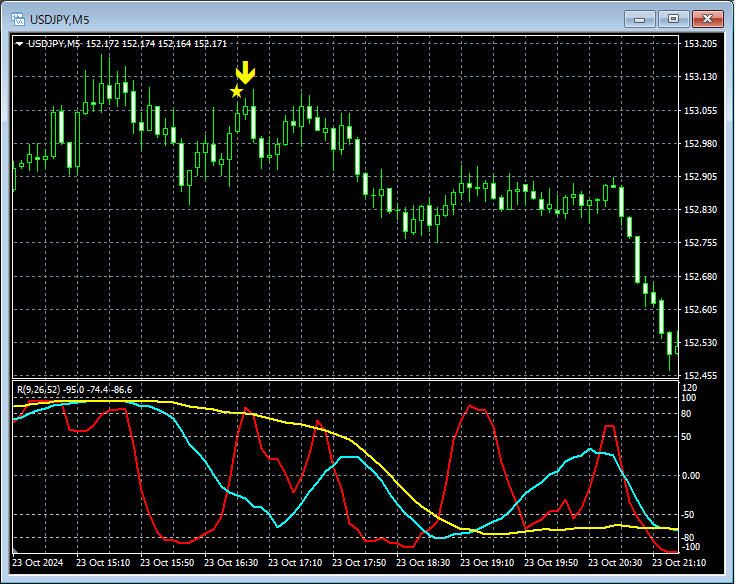This screenshot has height=584, width=736.
Task: Click the indicator scale value 0.00
Action: click(690, 476)
